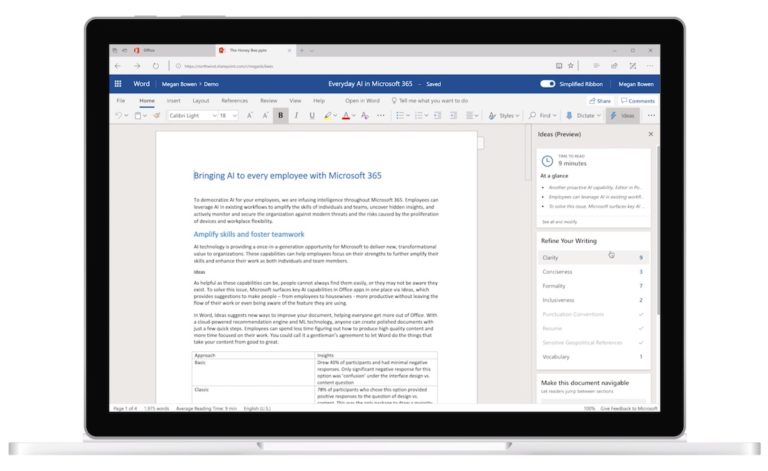Select the Format Painter brush
This screenshot has width=768, height=471.
pyautogui.click(x=157, y=116)
